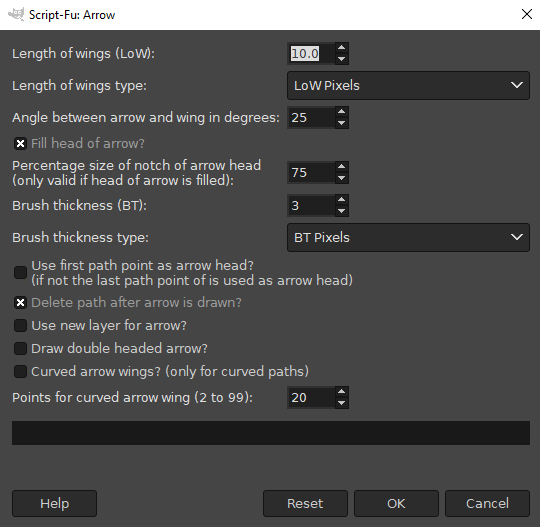Click the Reset button
Screen dimensions: 540x527
[305, 504]
